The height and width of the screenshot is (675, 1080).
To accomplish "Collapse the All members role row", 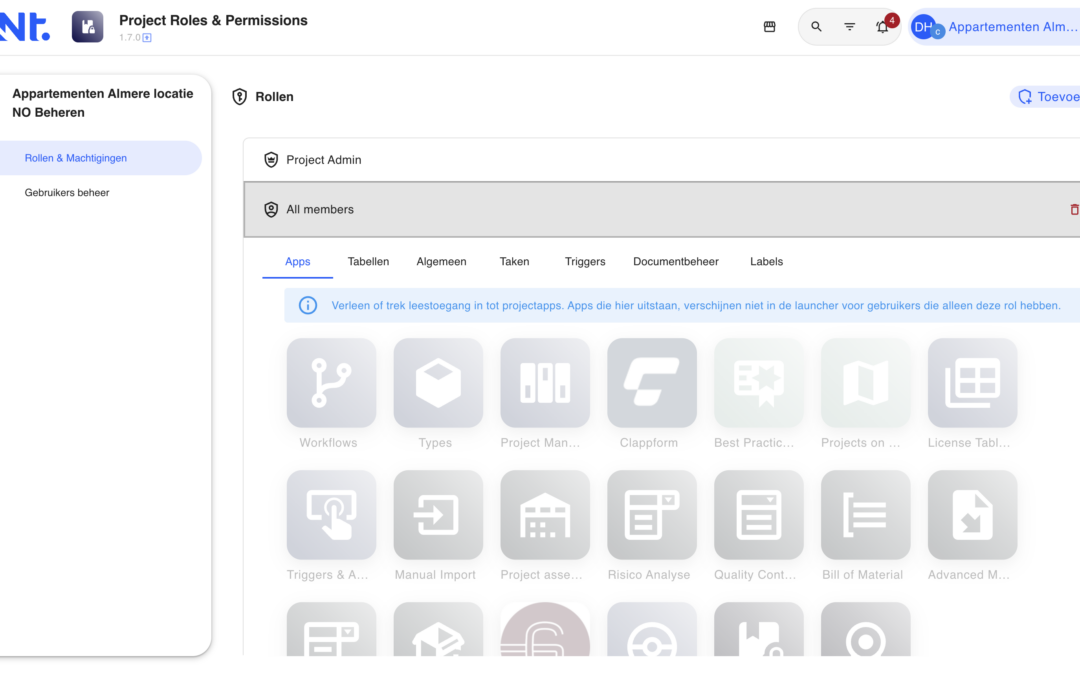I will (661, 209).
